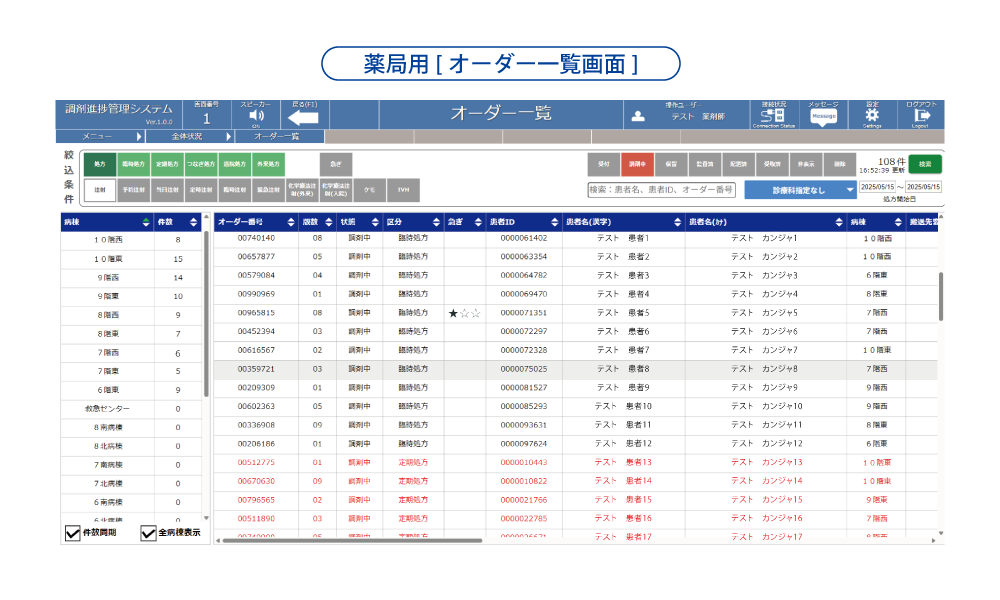The width and height of the screenshot is (1000, 600).
Task: Click the ward list vertical scrollbar
Action: [x=206, y=314]
